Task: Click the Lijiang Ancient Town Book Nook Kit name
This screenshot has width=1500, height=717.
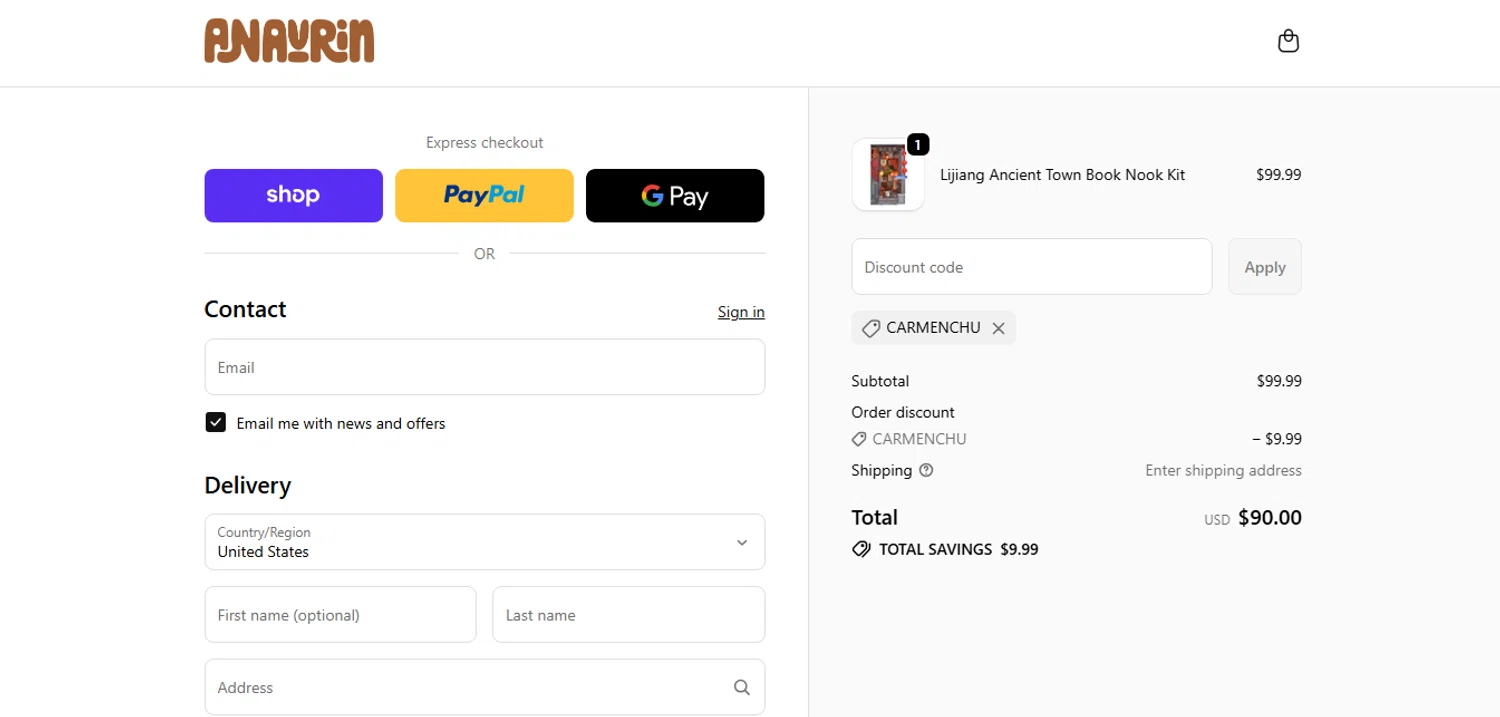Action: click(1062, 175)
